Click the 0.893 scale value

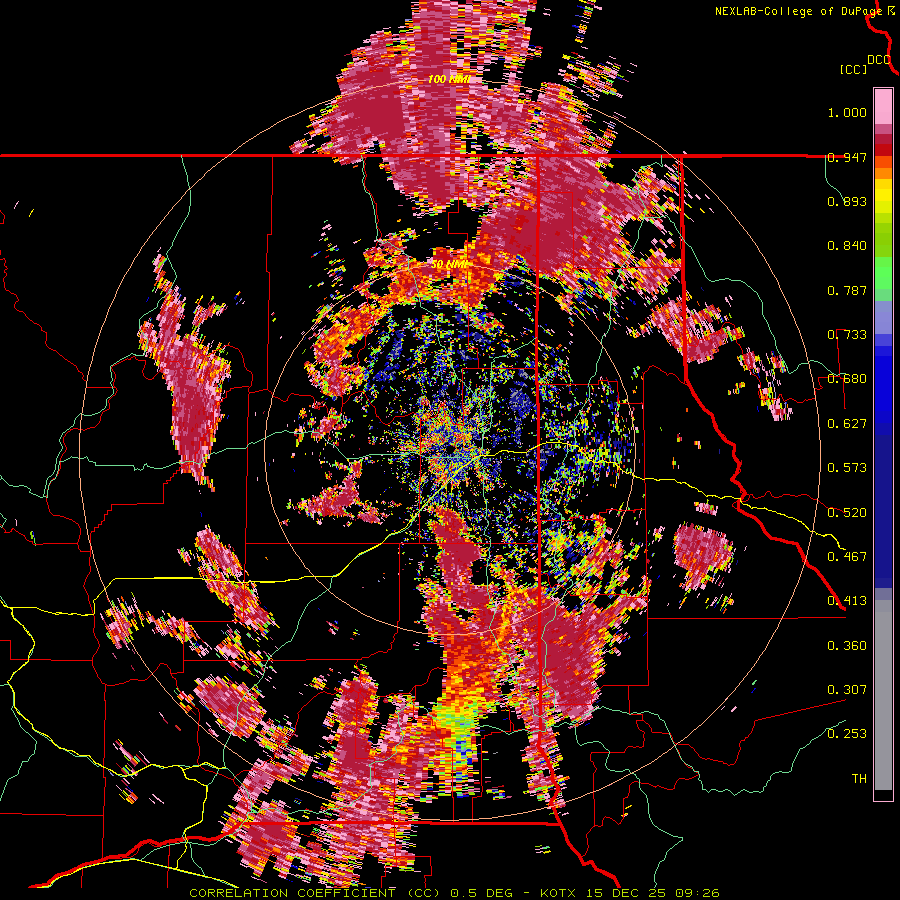click(847, 201)
